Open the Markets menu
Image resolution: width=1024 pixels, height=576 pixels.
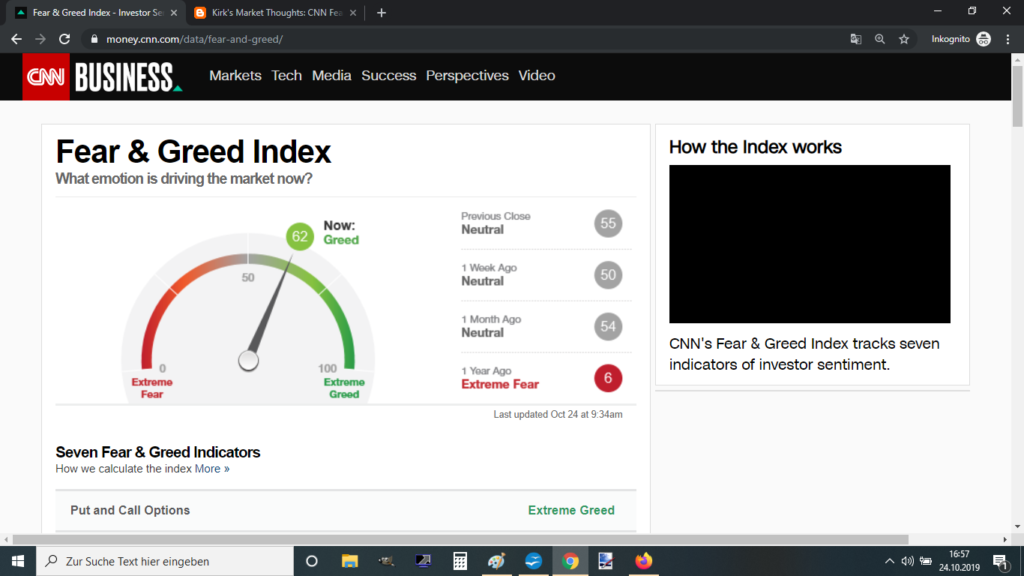click(x=235, y=76)
